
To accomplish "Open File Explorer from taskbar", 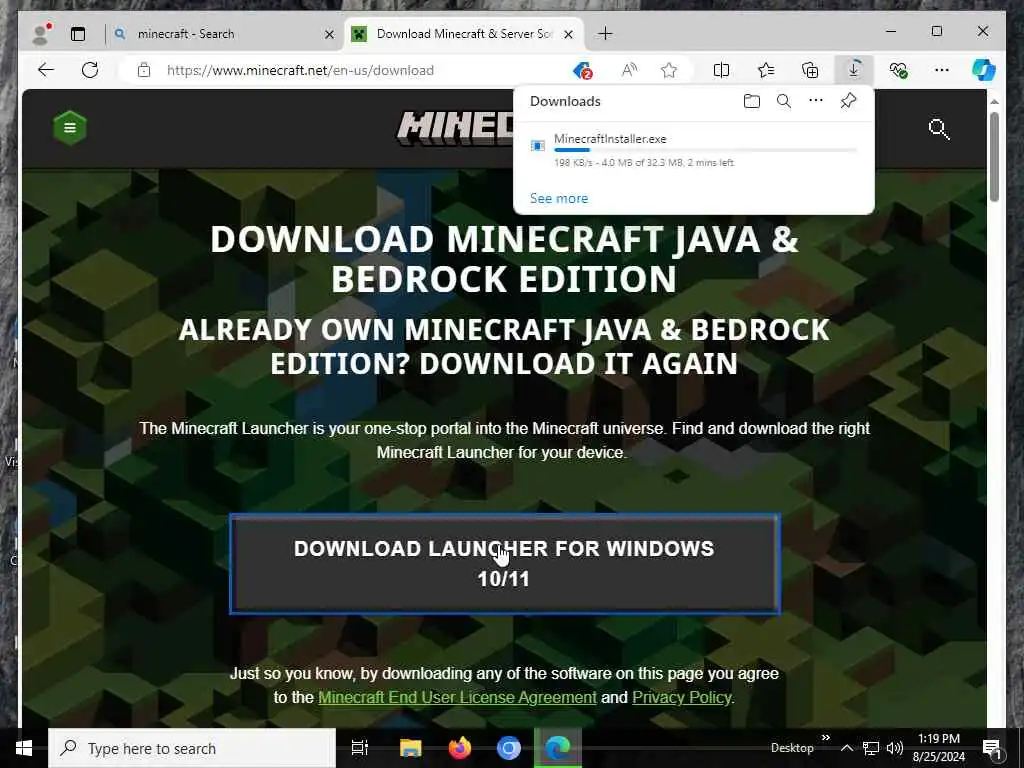I will tap(411, 748).
